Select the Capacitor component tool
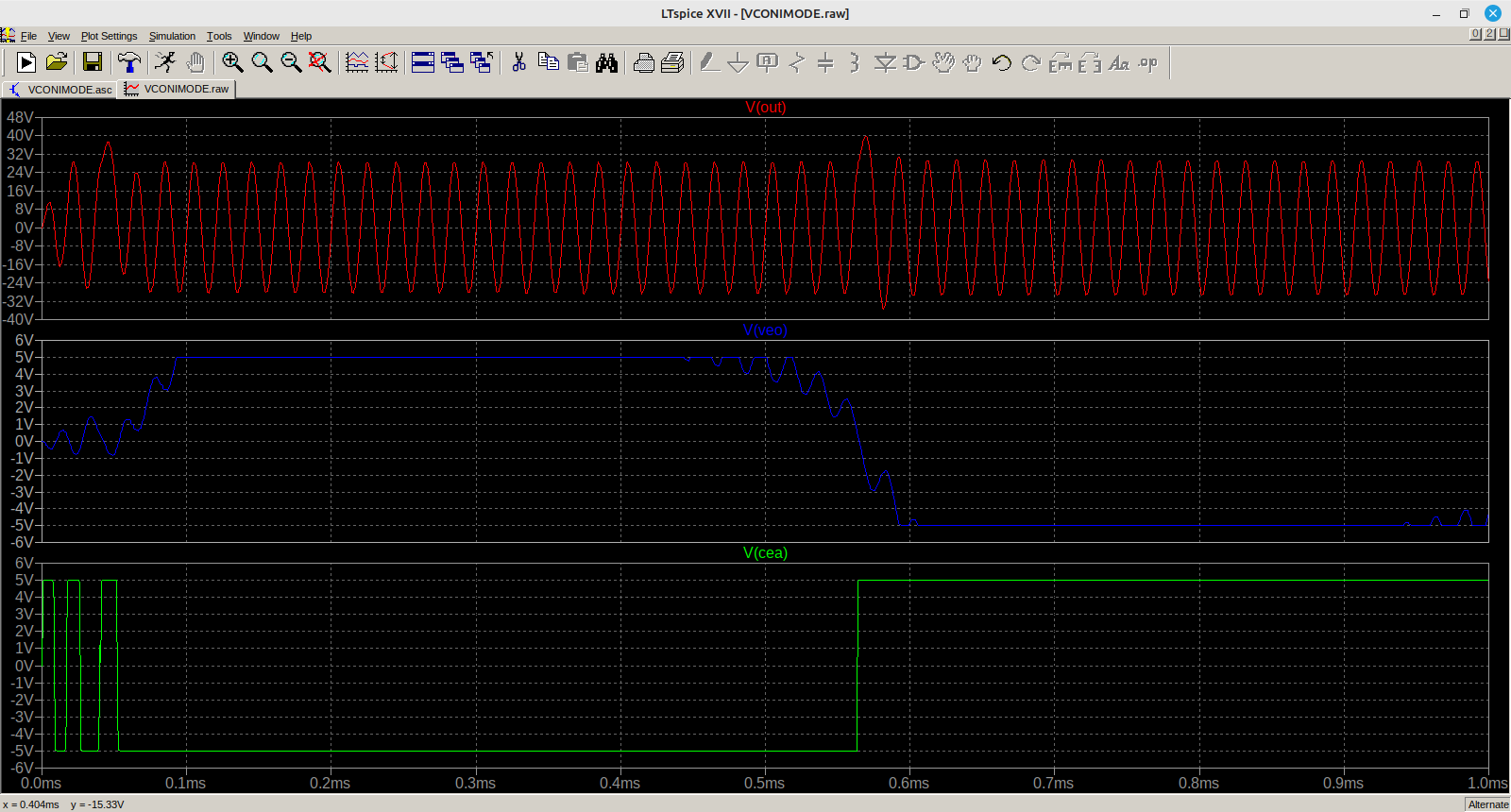The width and height of the screenshot is (1511, 812). click(x=825, y=63)
